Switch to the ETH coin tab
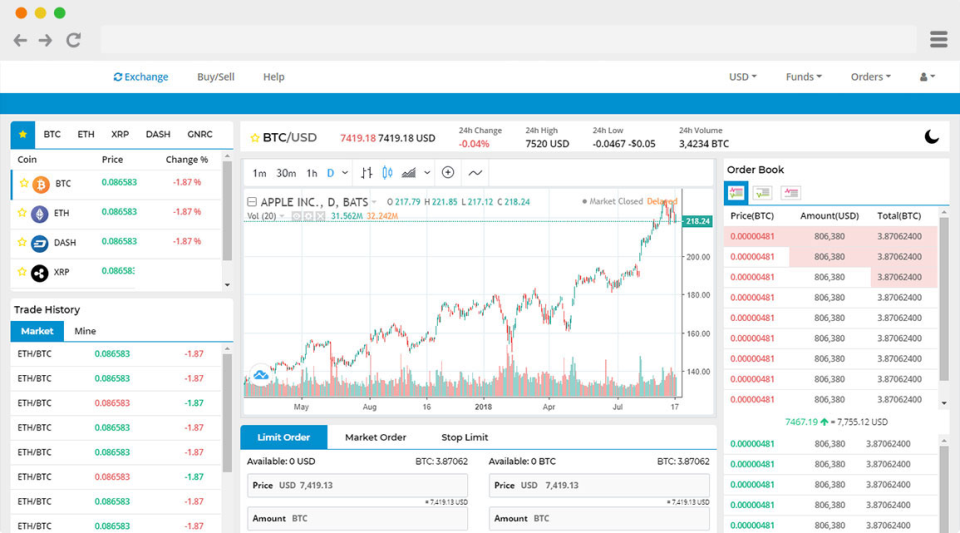Image resolution: width=960 pixels, height=533 pixels. coord(86,134)
